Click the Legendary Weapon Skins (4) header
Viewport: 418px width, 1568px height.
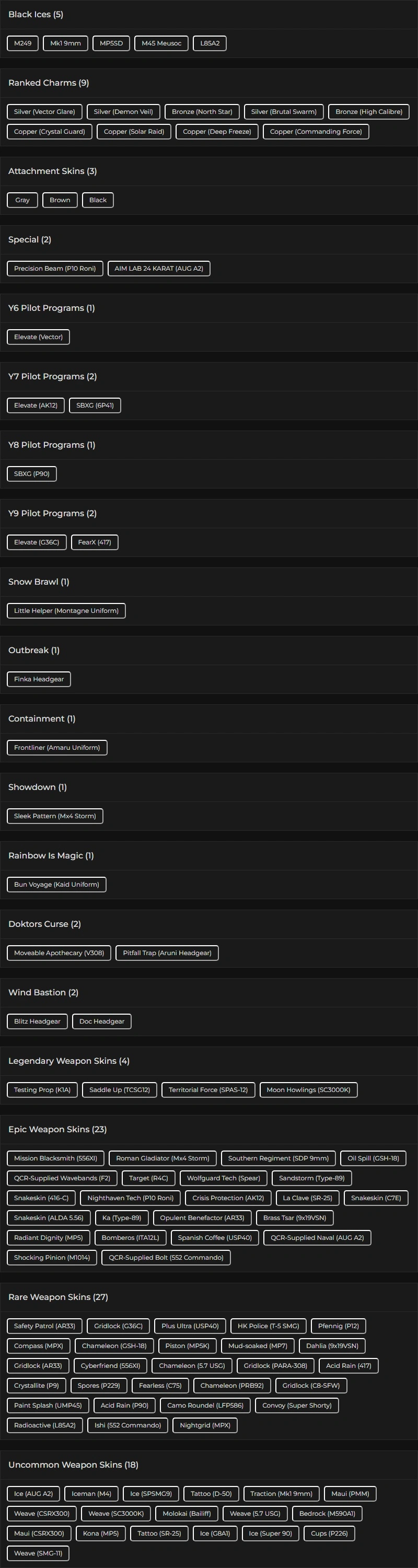pos(69,1061)
